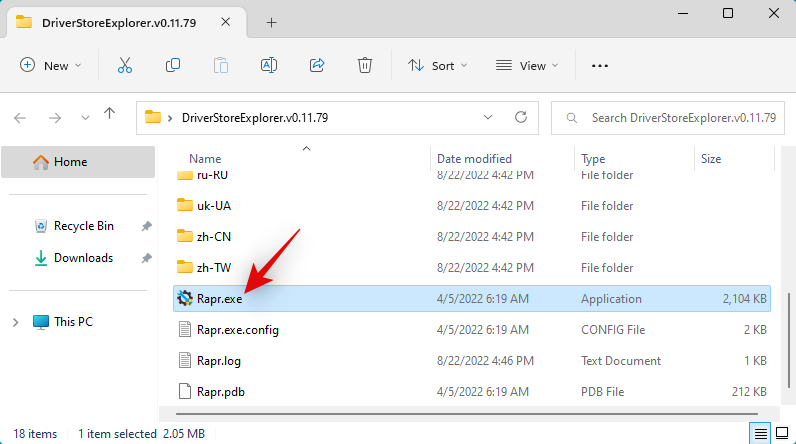The image size is (796, 444).
Task: Open the See more ellipsis menu
Action: 600,65
